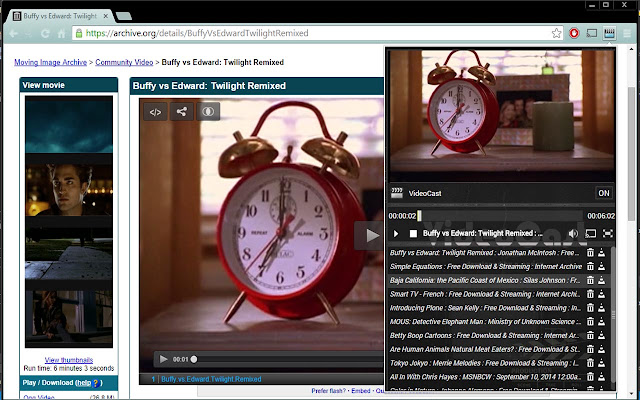640x400 pixels.
Task: Click the embed code icon on video
Action: click(x=155, y=112)
